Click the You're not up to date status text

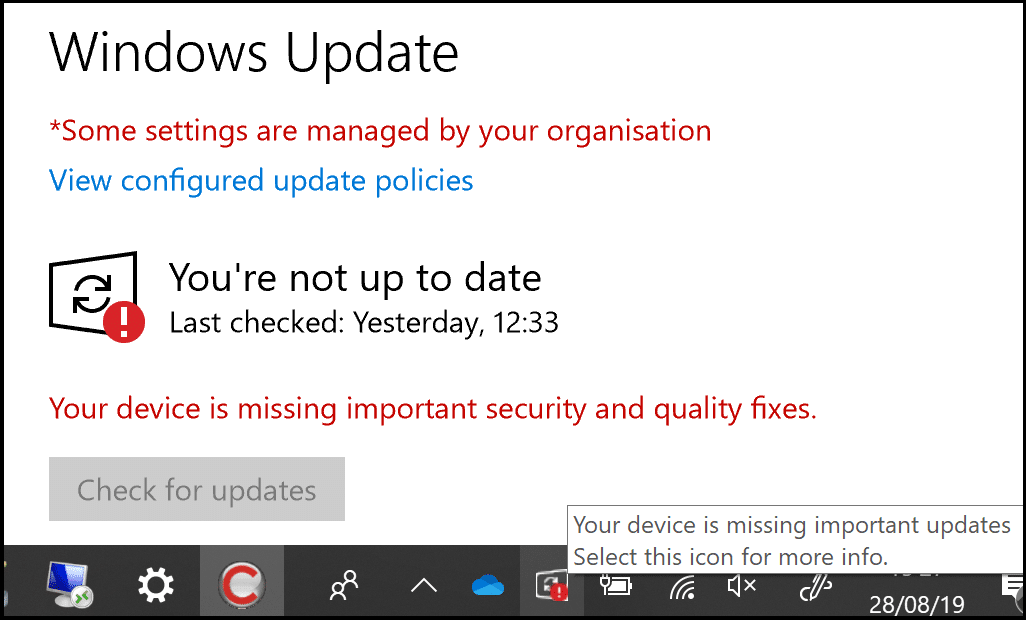click(355, 278)
